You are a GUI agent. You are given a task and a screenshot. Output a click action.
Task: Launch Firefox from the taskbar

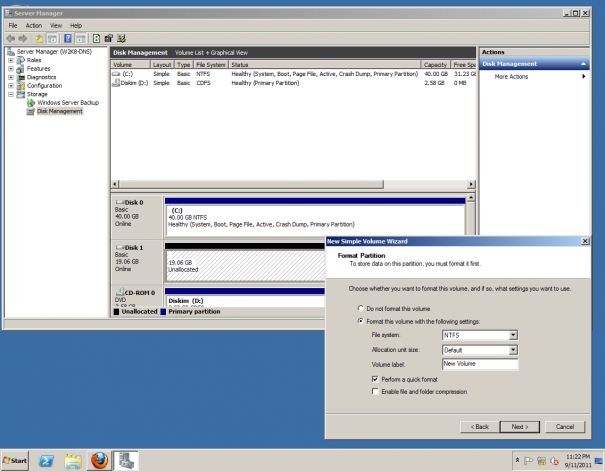click(x=99, y=461)
